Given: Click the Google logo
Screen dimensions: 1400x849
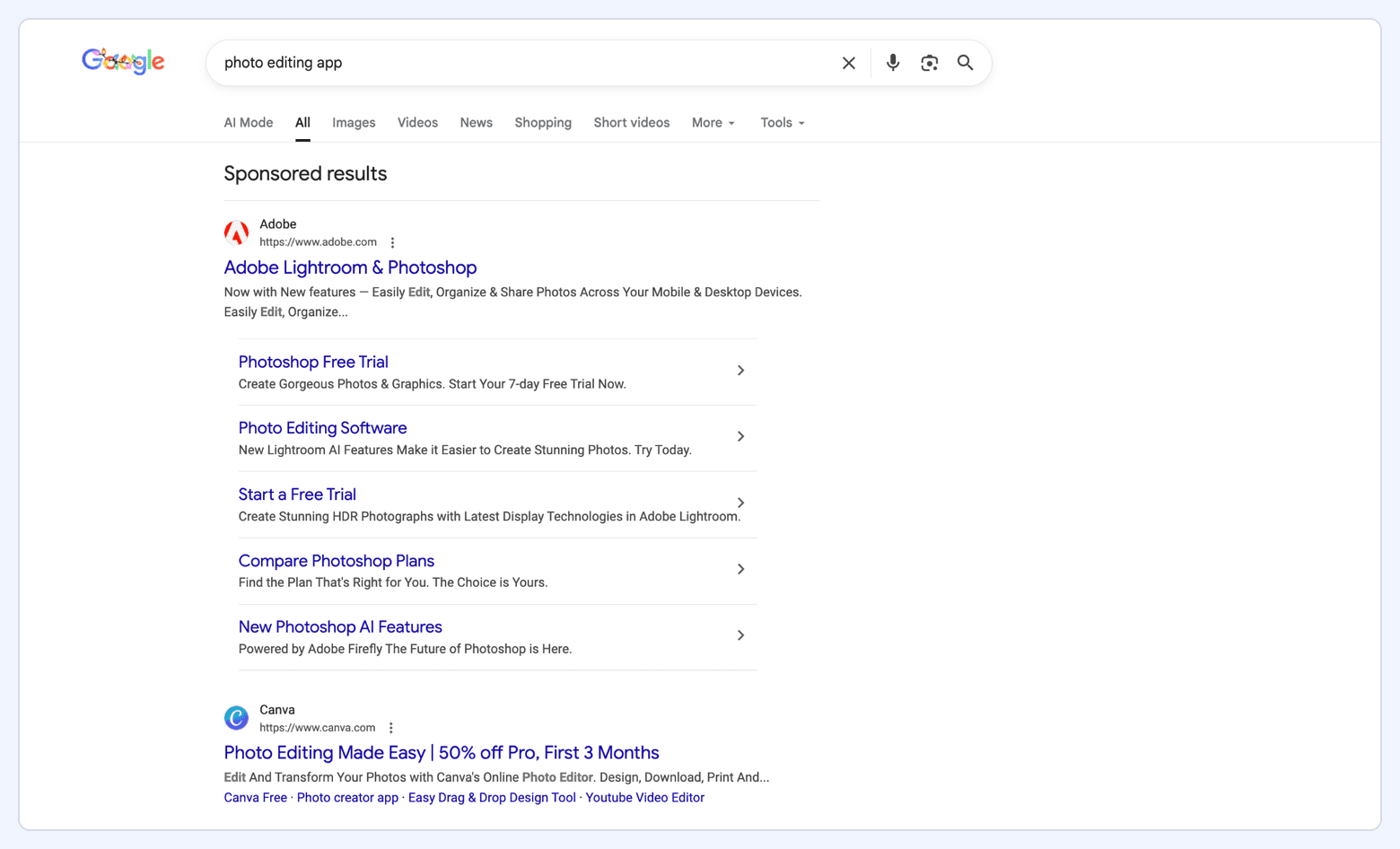Looking at the screenshot, I should click(x=123, y=61).
